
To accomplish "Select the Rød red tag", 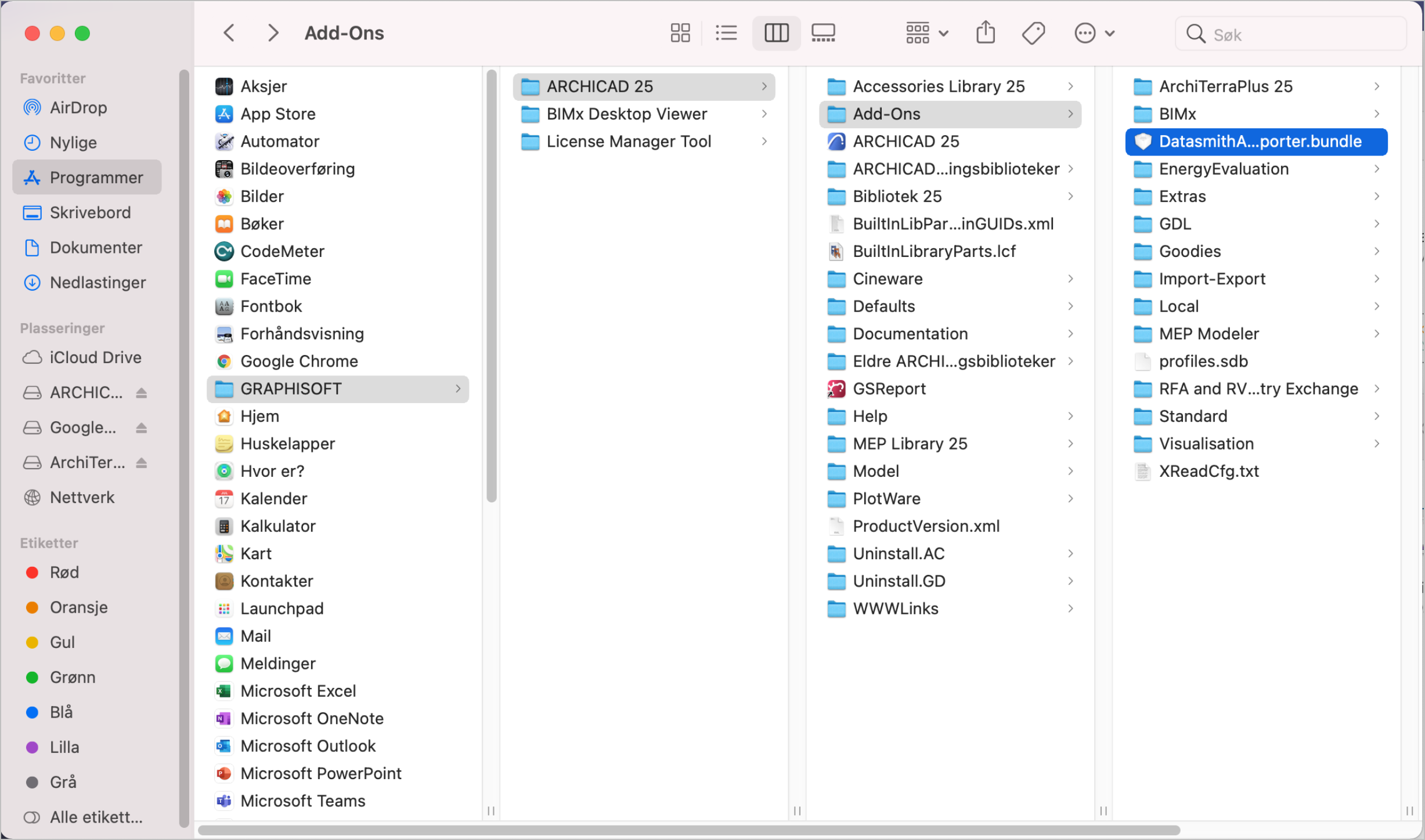I will [x=87, y=573].
